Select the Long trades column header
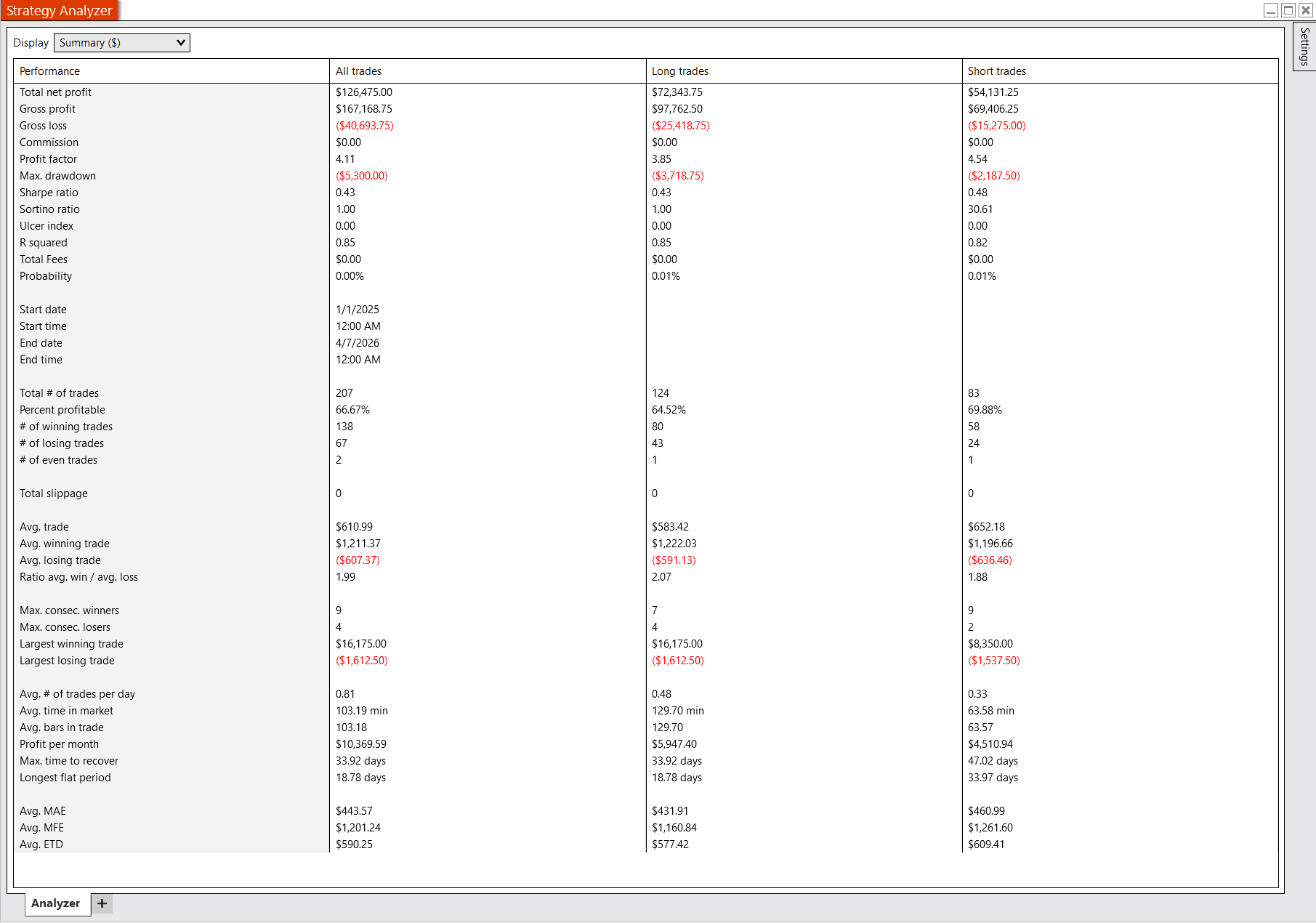 tap(679, 70)
